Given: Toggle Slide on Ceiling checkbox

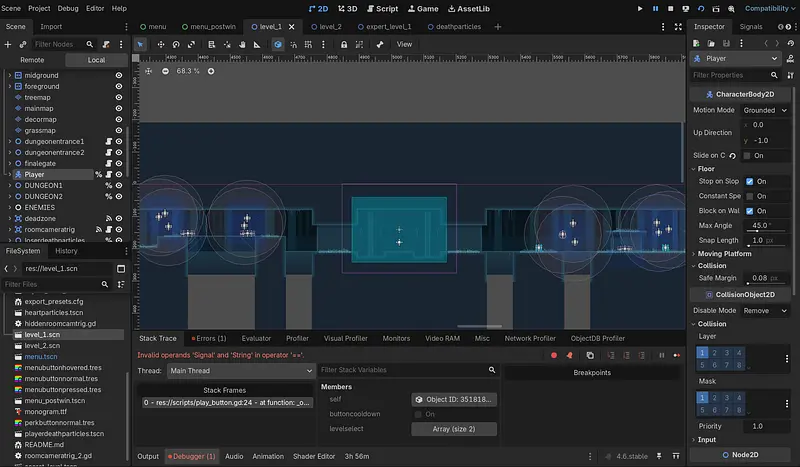Looking at the screenshot, I should click(747, 156).
